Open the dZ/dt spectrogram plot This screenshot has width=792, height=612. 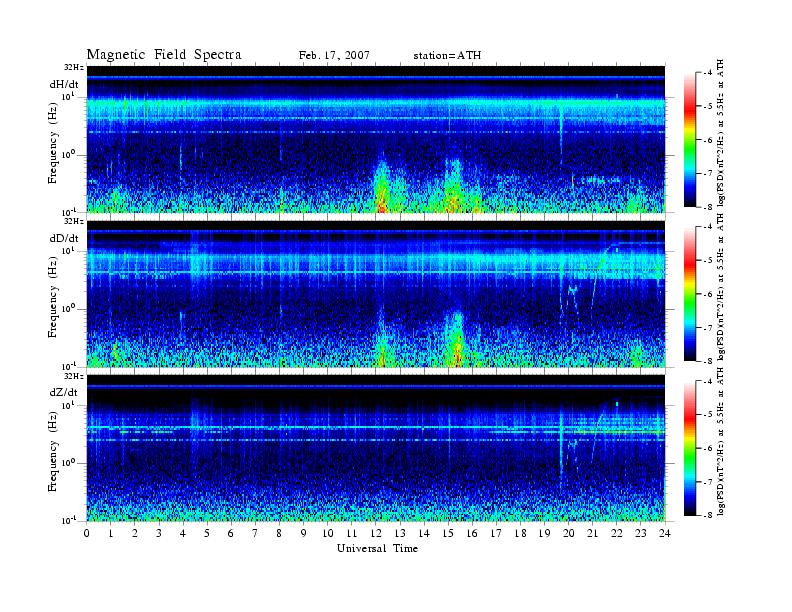coord(376,448)
